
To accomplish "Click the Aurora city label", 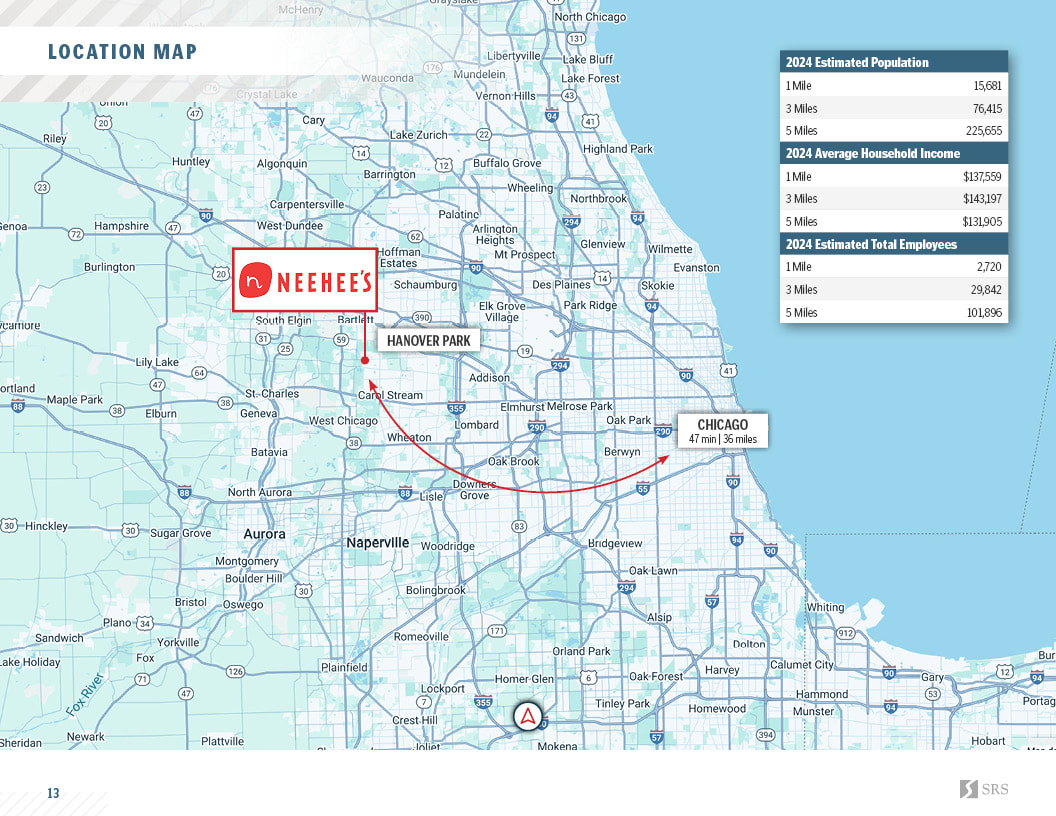I will [264, 534].
